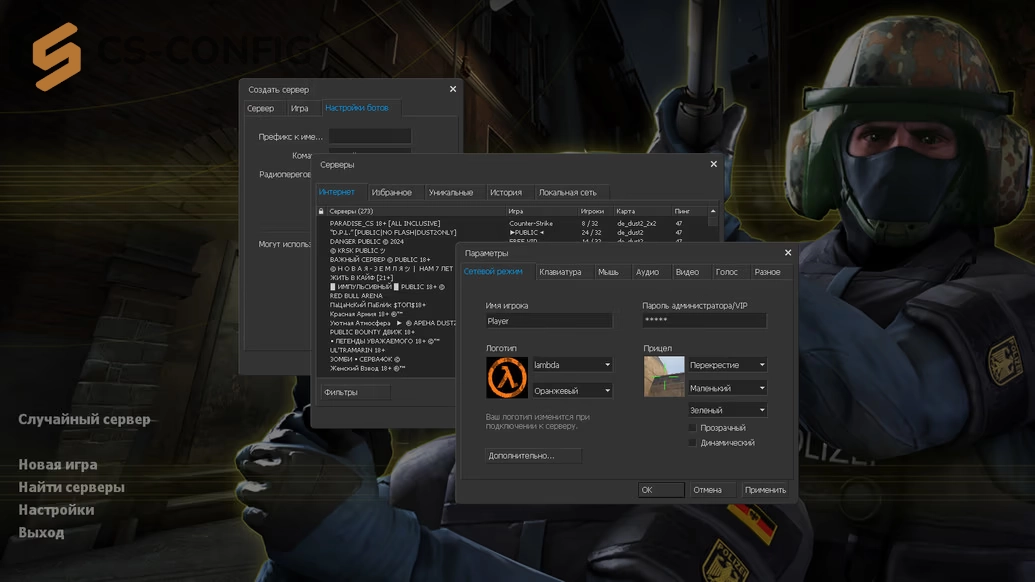This screenshot has height=582, width=1035.
Task: Click the Фильтры button in Серверы window
Action: pos(355,392)
